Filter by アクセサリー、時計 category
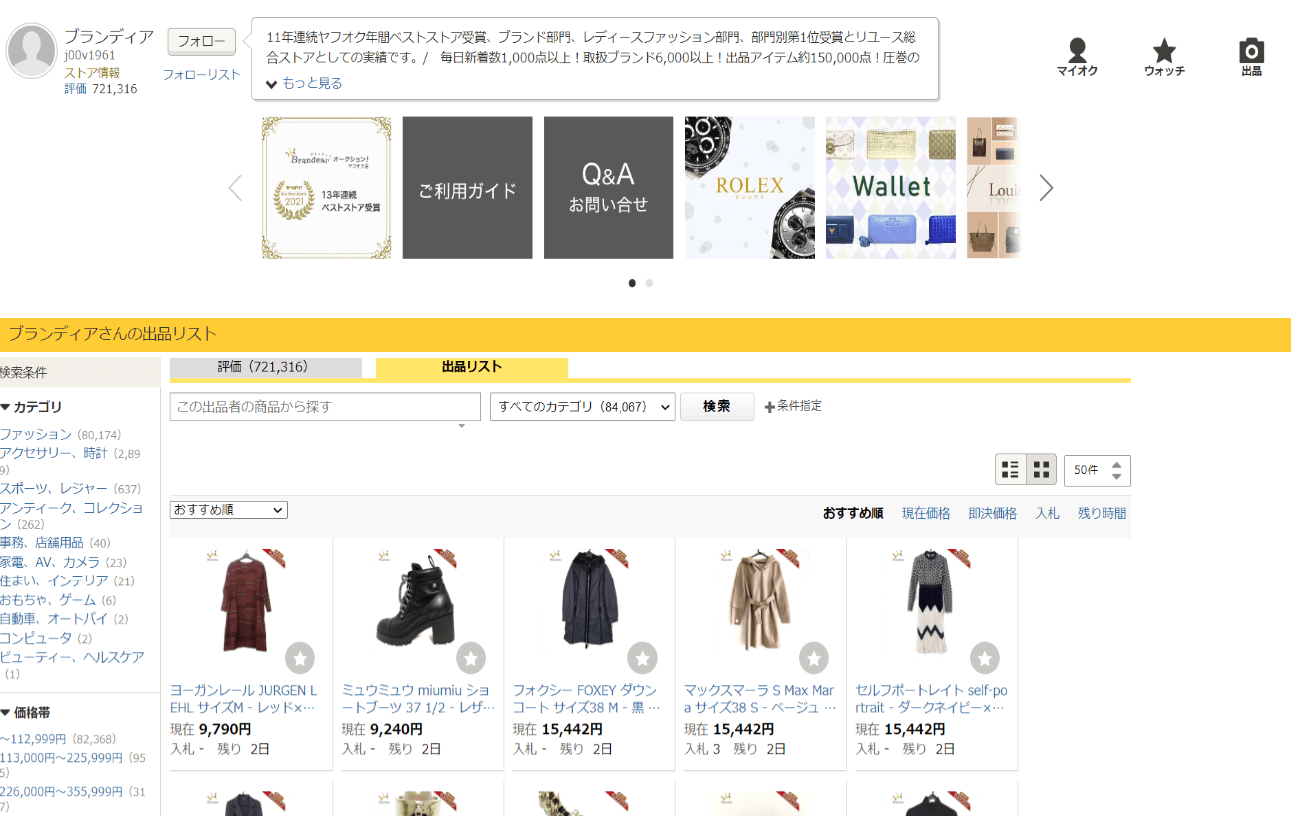 click(53, 454)
